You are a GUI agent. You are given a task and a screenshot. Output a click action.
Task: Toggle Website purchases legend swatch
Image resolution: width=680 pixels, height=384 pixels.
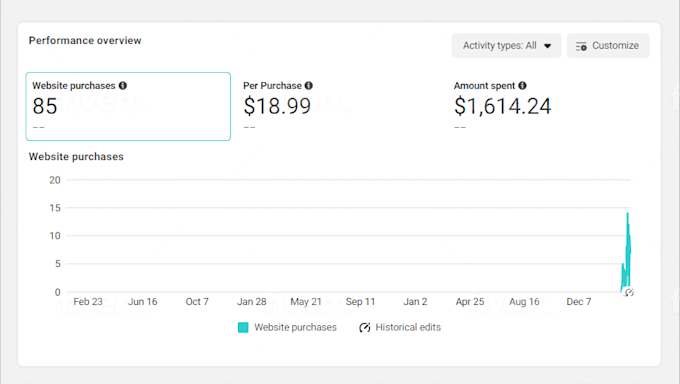pos(243,328)
